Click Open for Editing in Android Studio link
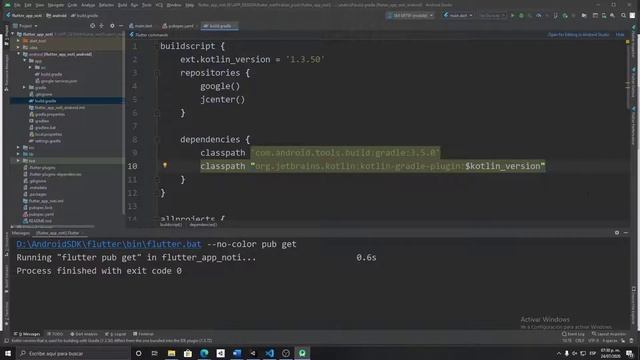This screenshot has height=360, width=640. click(578, 35)
